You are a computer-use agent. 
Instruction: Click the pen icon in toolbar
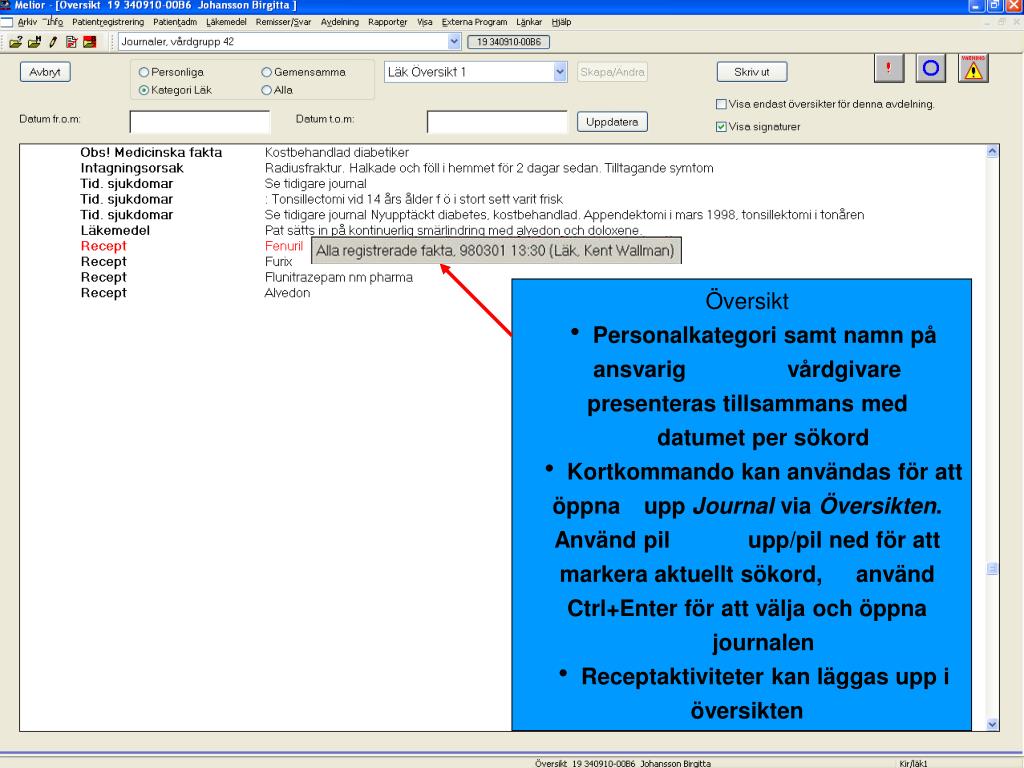tap(53, 42)
